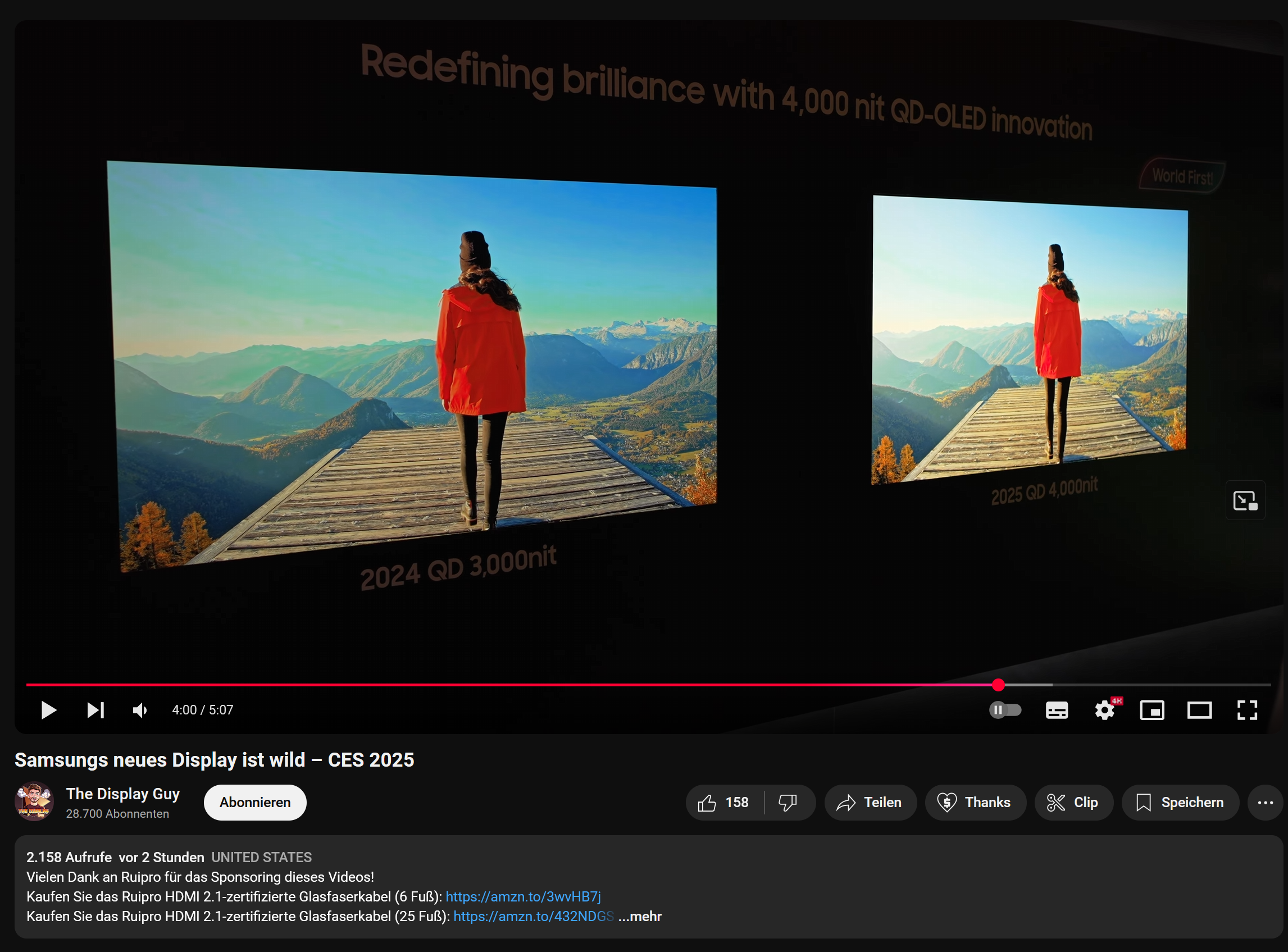Skip to the next video

(95, 710)
